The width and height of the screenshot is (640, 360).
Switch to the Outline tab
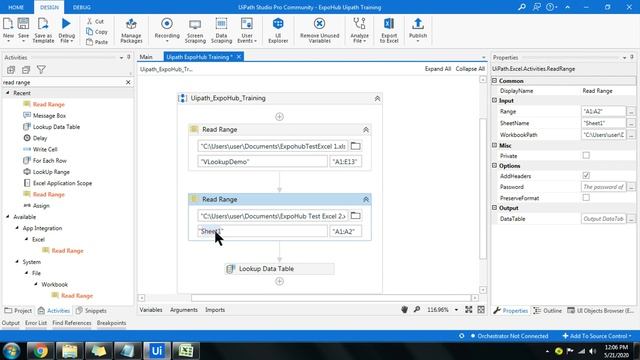tap(548, 311)
